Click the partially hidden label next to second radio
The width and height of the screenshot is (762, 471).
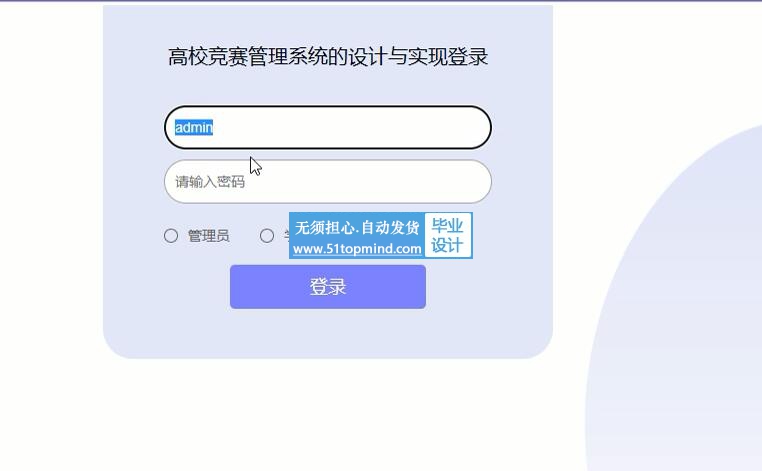coord(287,236)
